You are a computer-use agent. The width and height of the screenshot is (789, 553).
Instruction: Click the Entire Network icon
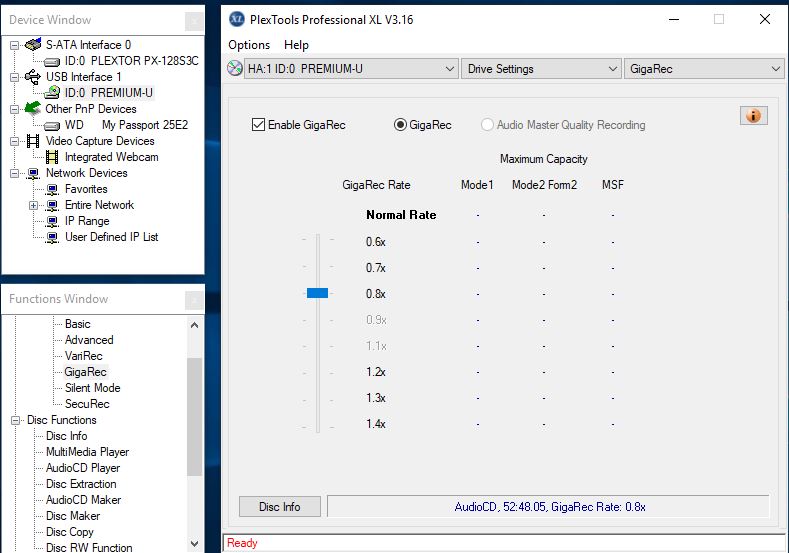coord(52,205)
